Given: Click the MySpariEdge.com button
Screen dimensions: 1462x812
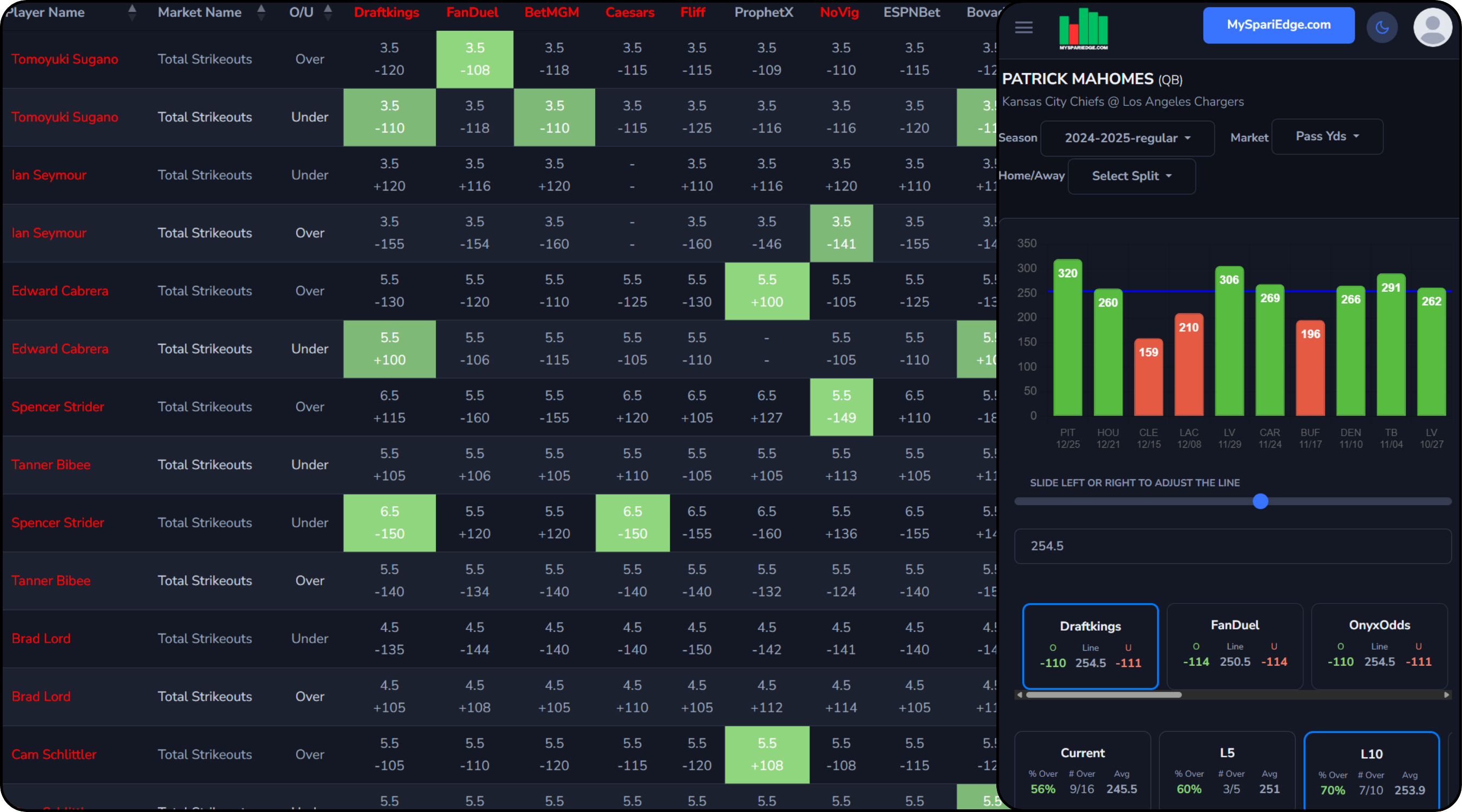Looking at the screenshot, I should coord(1278,25).
